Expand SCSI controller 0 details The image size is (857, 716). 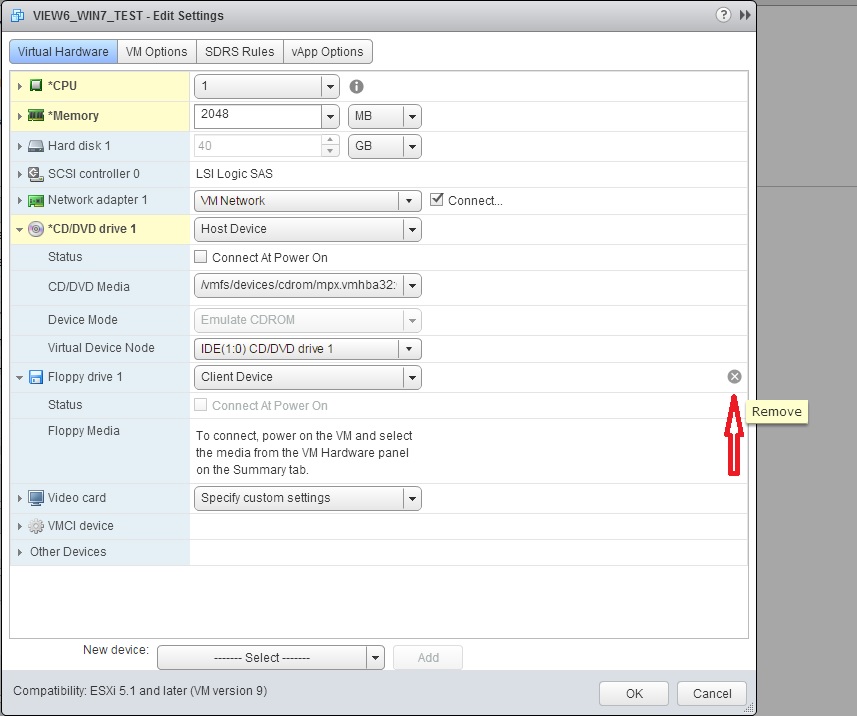[x=20, y=174]
